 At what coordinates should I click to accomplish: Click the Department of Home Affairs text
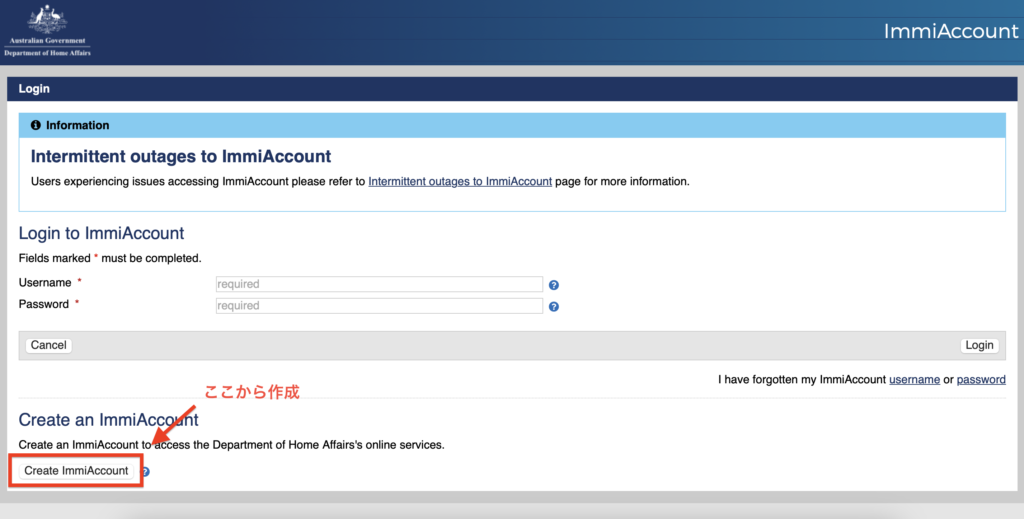[x=47, y=53]
